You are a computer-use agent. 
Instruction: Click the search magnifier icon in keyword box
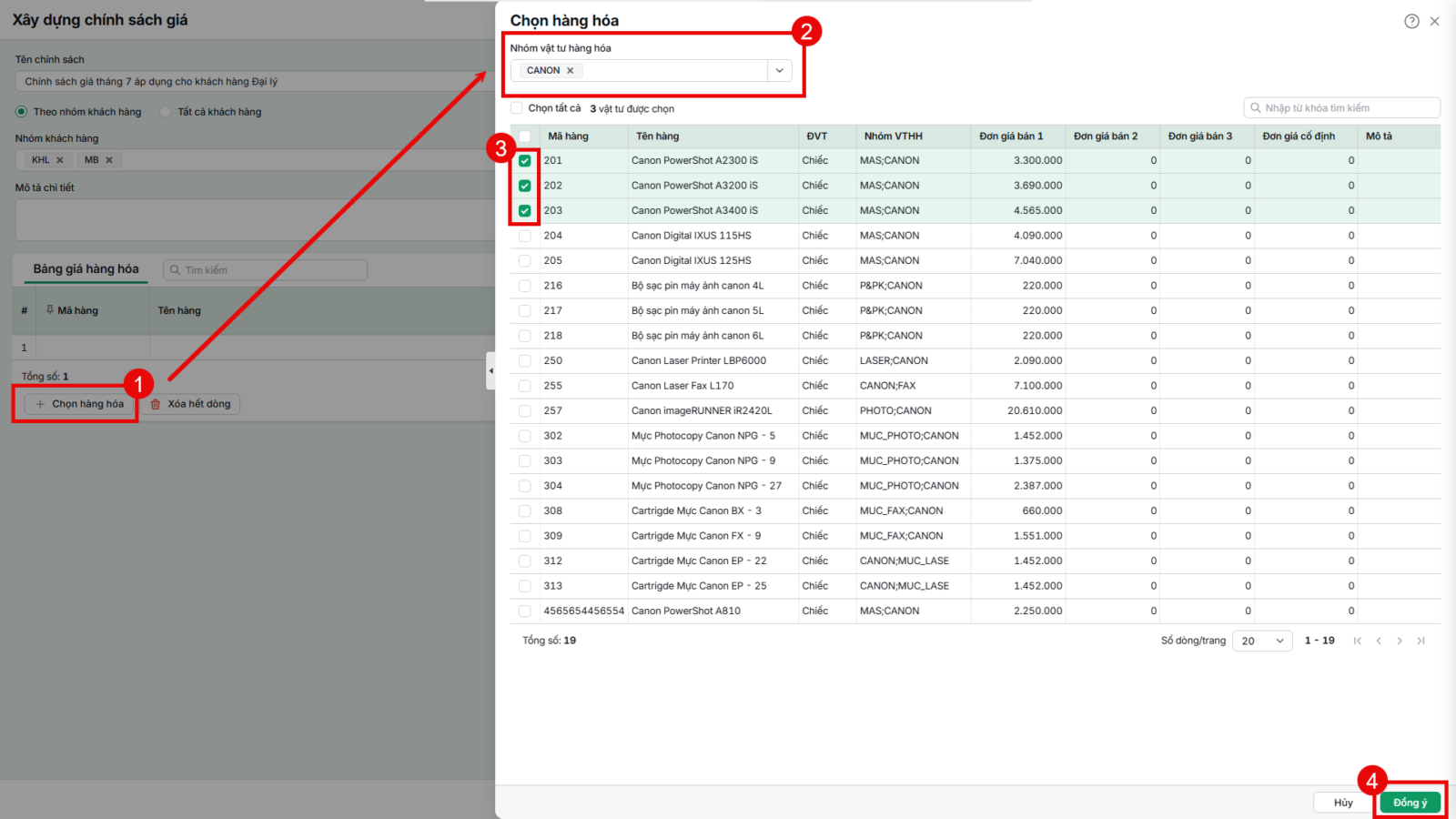(x=1256, y=107)
